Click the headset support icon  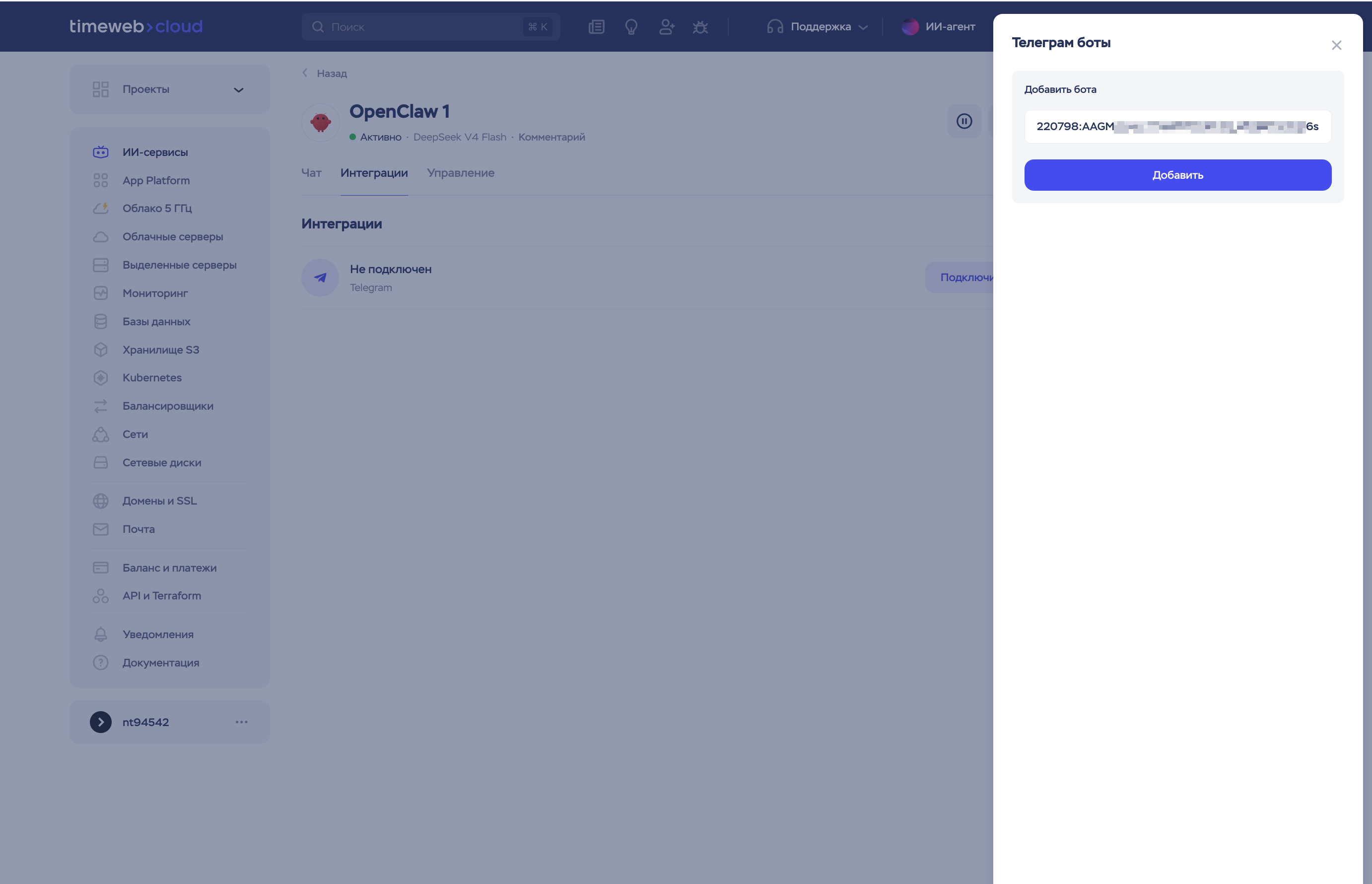pyautogui.click(x=775, y=27)
